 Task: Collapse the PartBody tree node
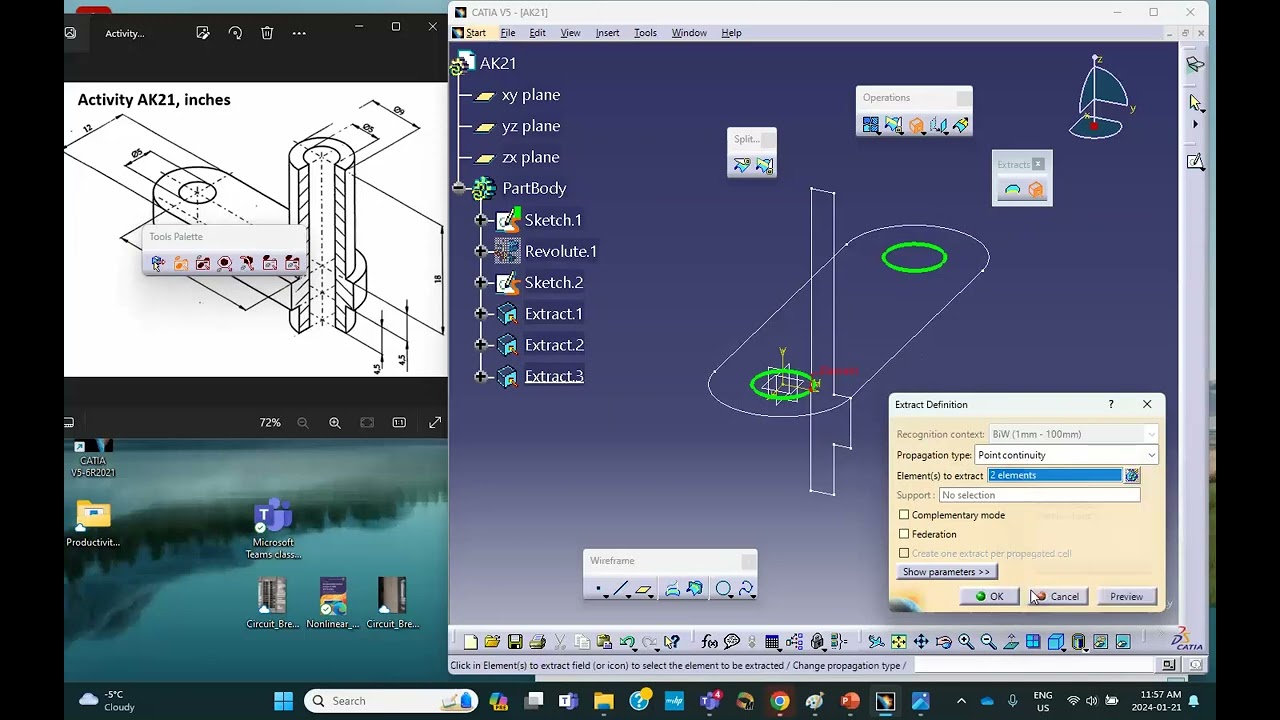pyautogui.click(x=459, y=188)
